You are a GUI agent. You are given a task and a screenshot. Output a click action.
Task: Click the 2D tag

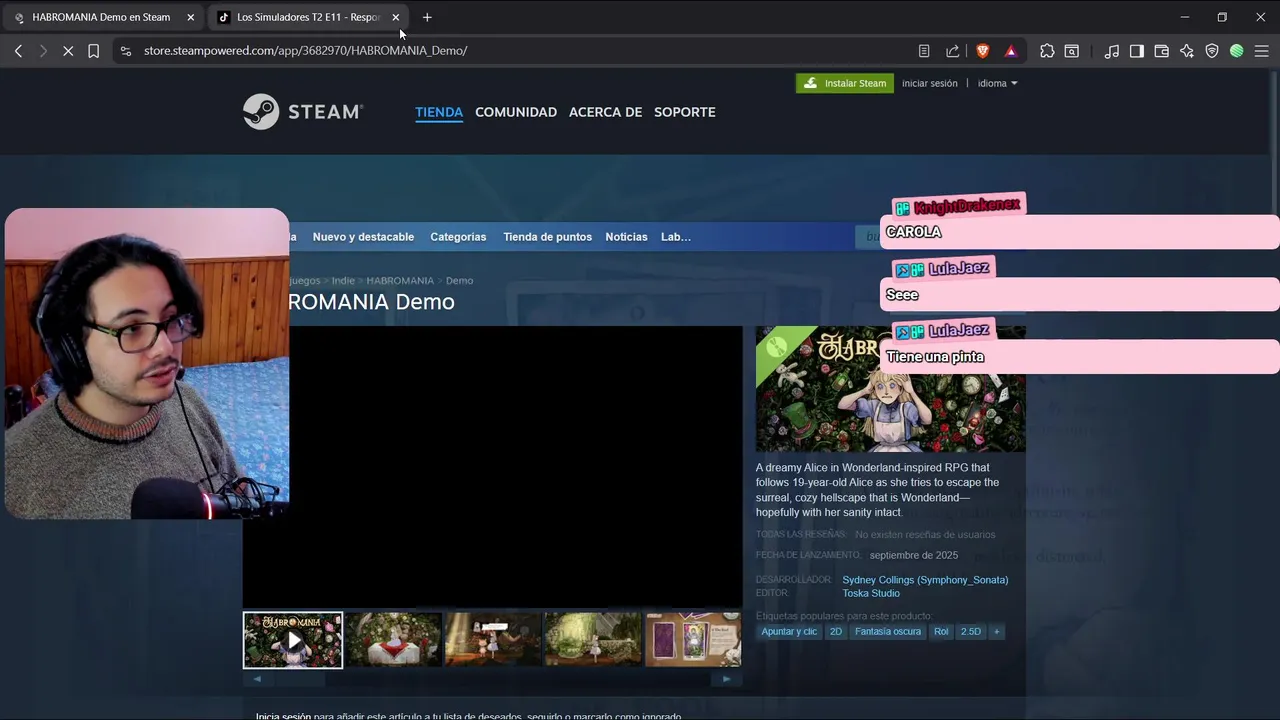pyautogui.click(x=836, y=632)
